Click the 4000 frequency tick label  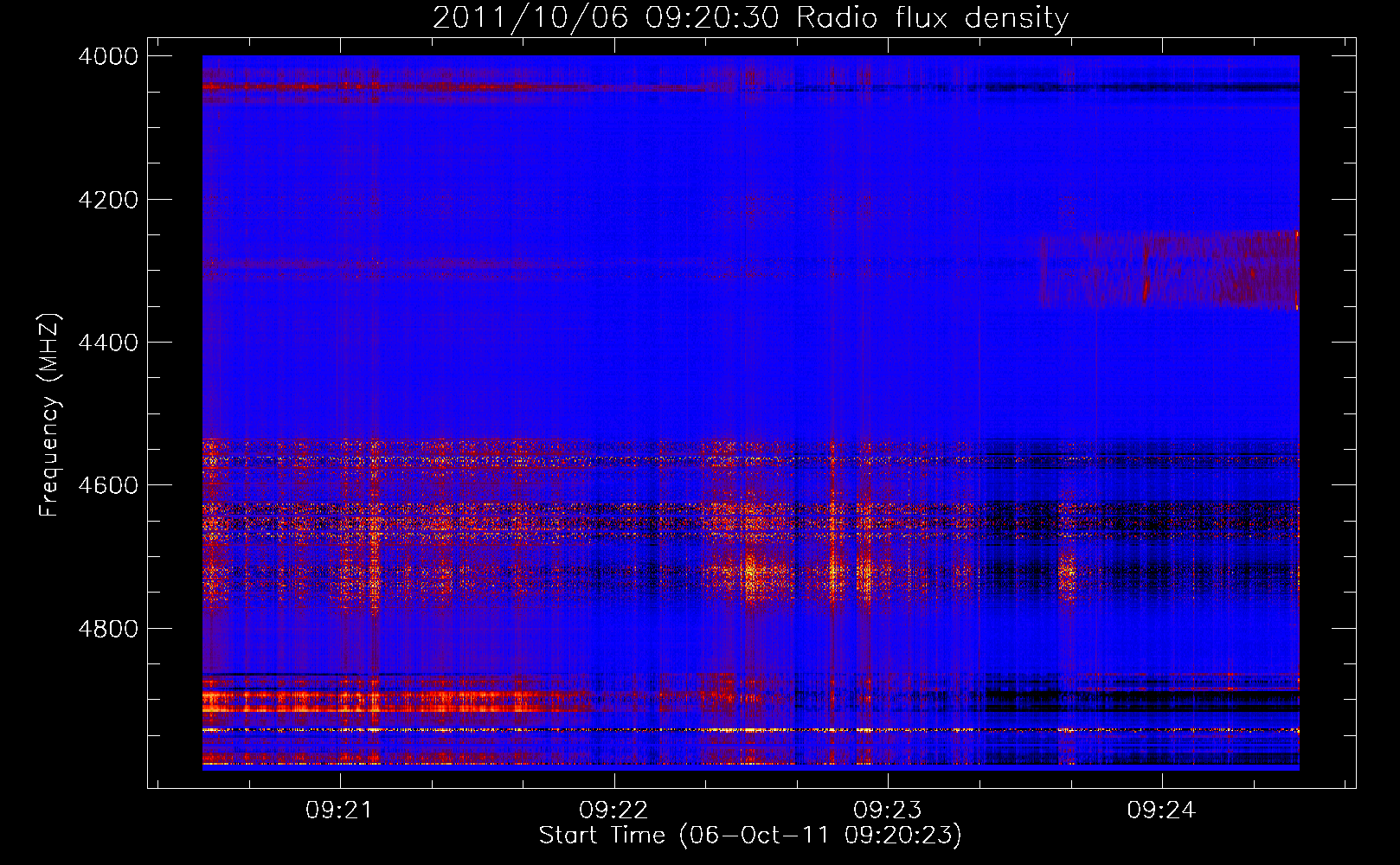point(107,56)
